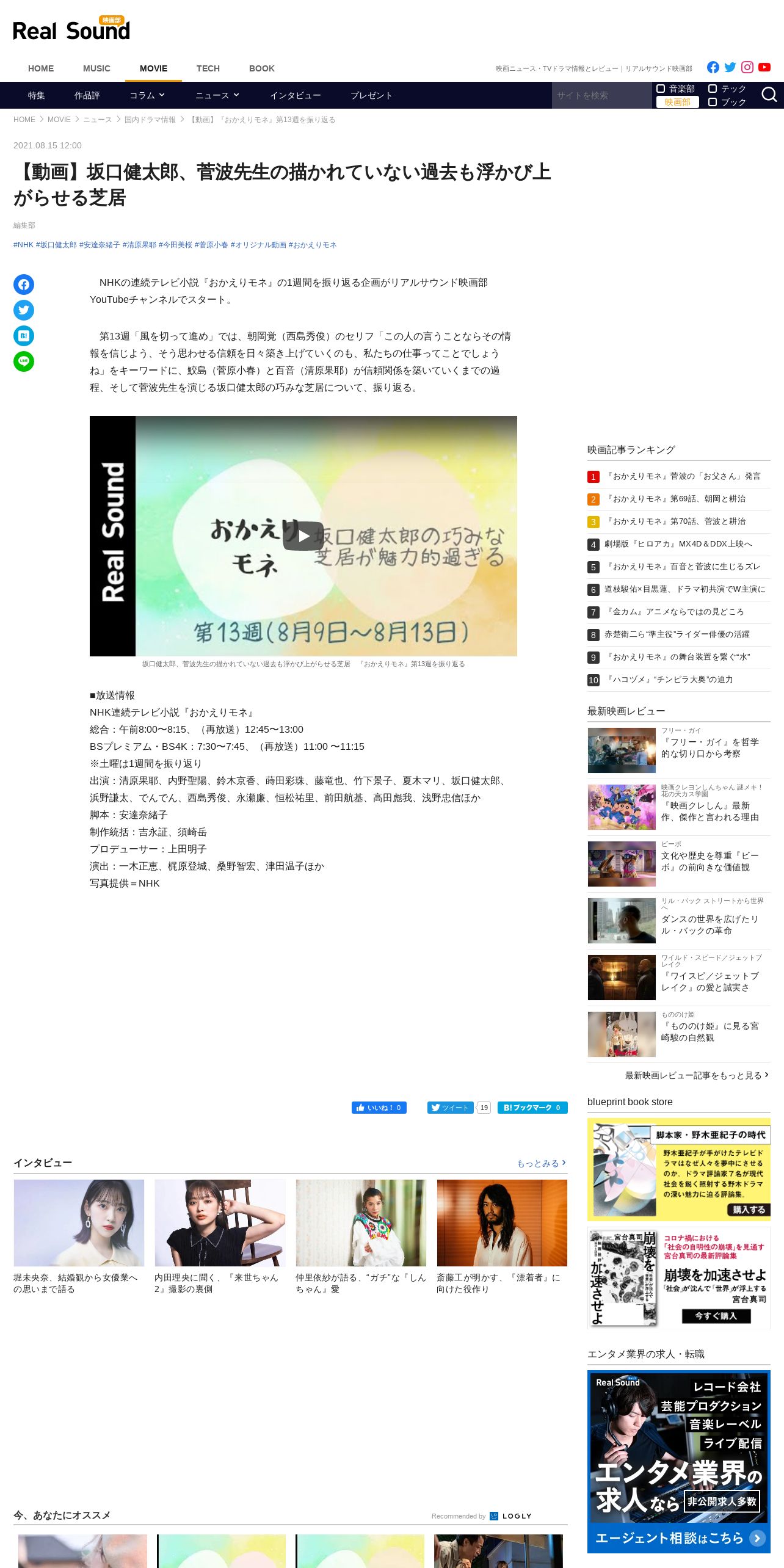Open 『映画クレしん』 review thumbnail
The height and width of the screenshot is (1568, 784).
(622, 807)
